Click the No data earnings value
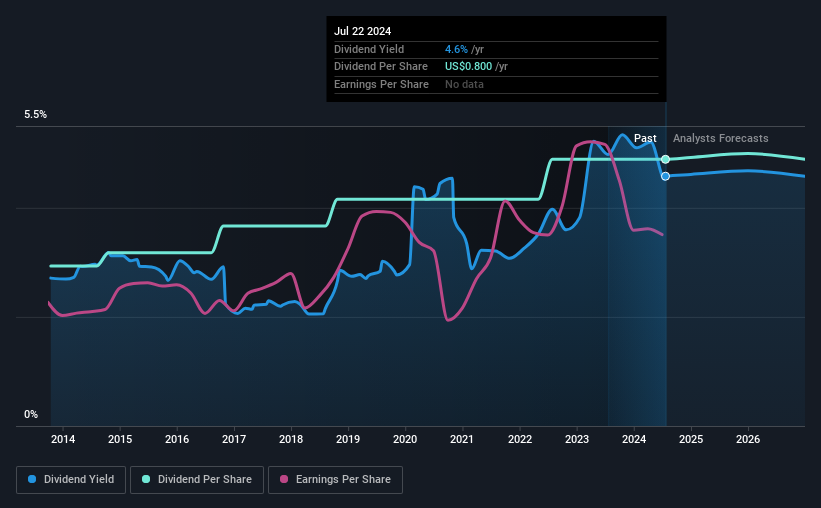This screenshot has height=508, width=821. point(464,84)
